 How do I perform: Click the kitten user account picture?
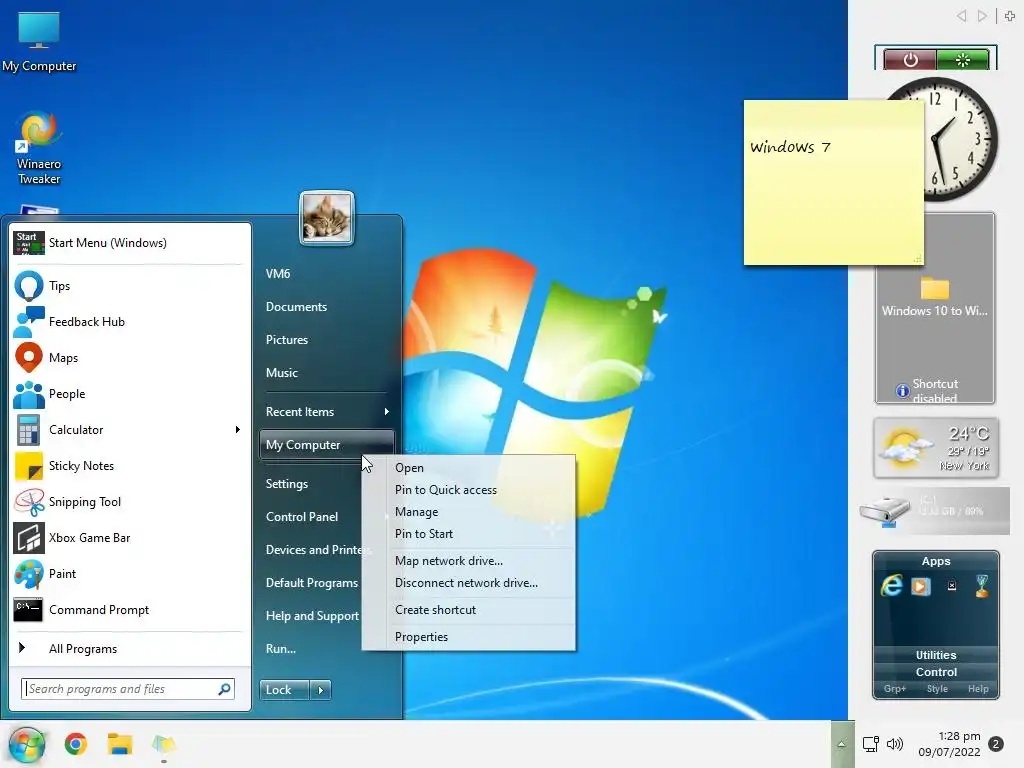(x=327, y=218)
